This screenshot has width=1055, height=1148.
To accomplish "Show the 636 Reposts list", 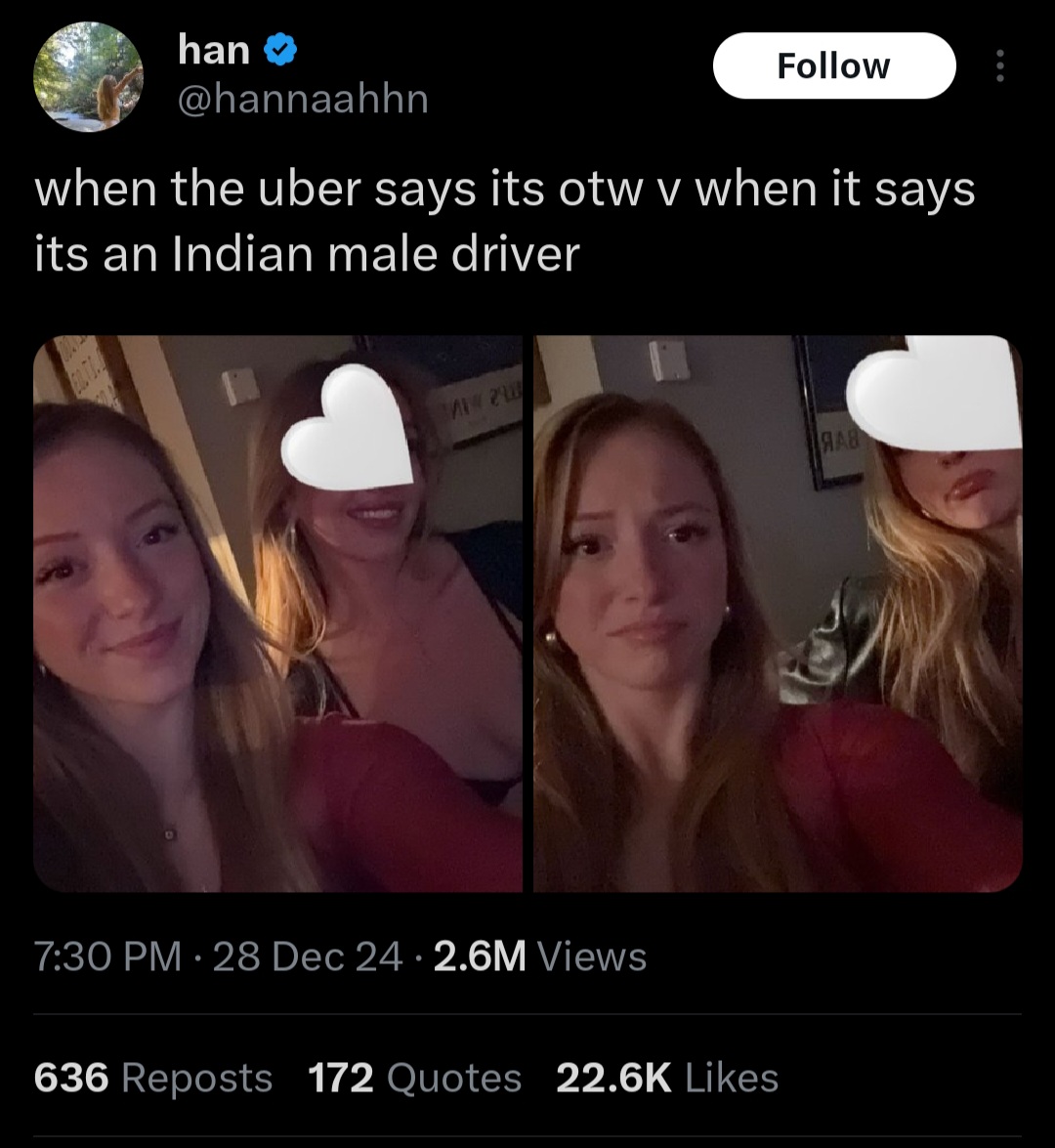I will pos(153,1078).
